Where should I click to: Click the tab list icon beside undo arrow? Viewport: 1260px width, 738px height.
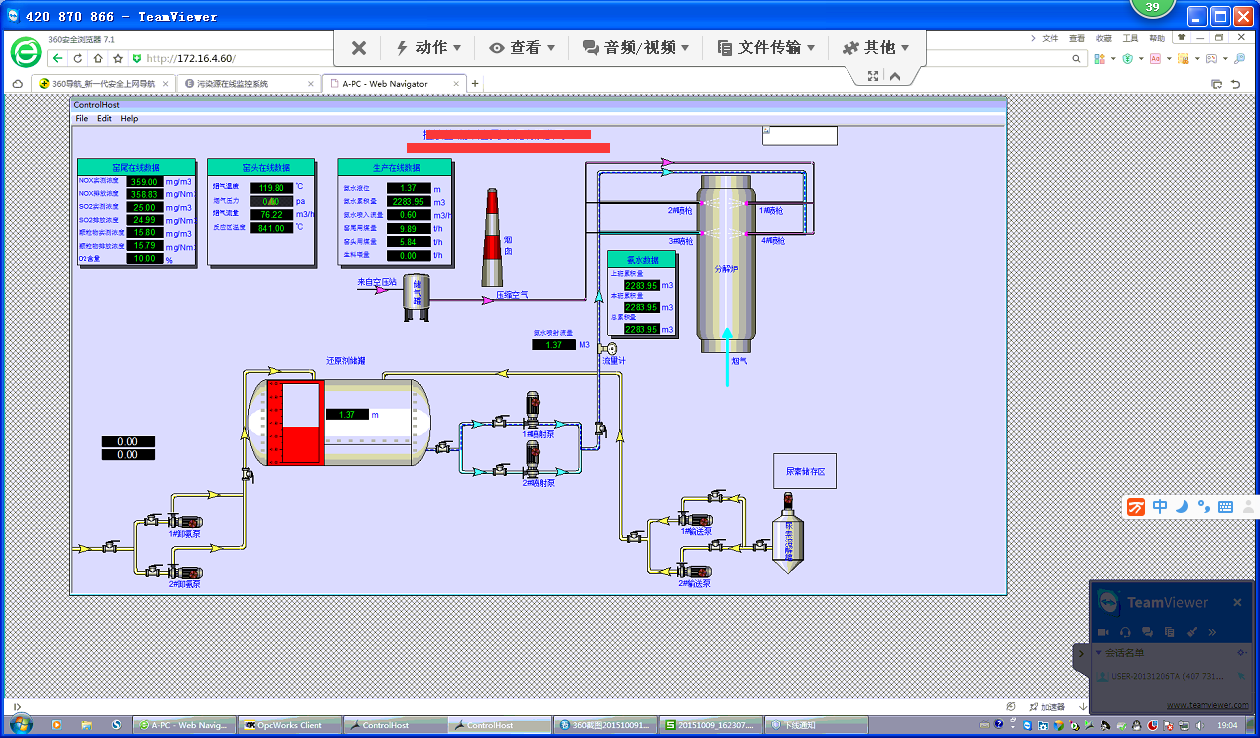tap(1217, 84)
